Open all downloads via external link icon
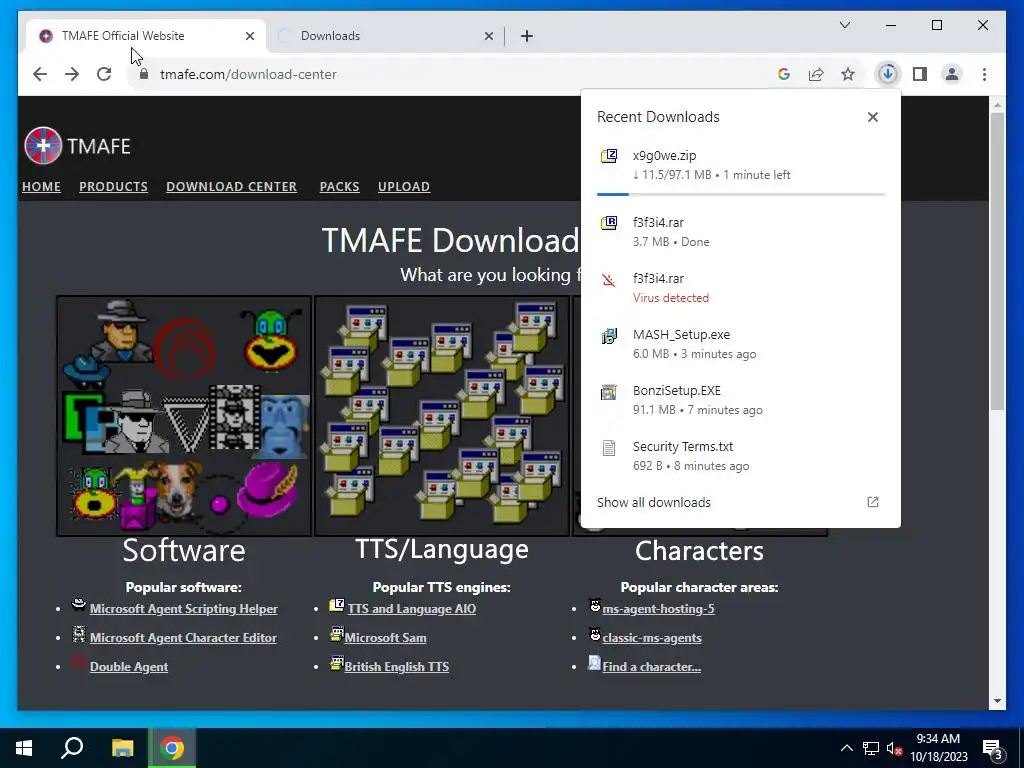Screen dimensions: 1024x768 click(x=872, y=502)
